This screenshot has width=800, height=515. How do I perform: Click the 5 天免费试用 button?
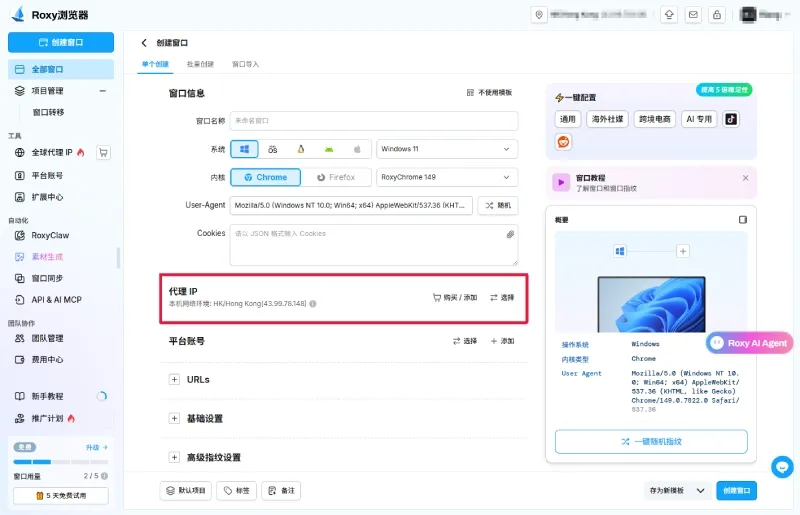point(61,496)
